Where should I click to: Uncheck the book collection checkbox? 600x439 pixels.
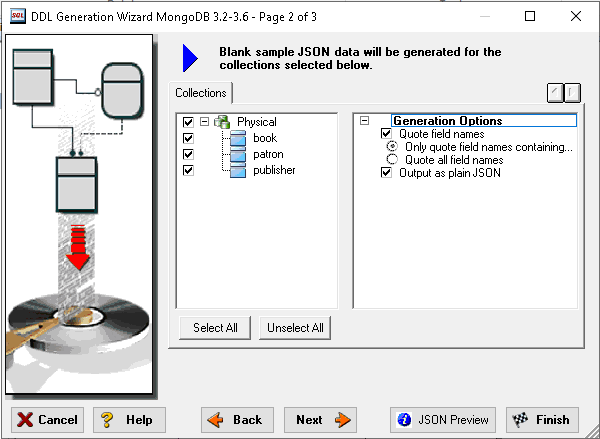[188, 138]
